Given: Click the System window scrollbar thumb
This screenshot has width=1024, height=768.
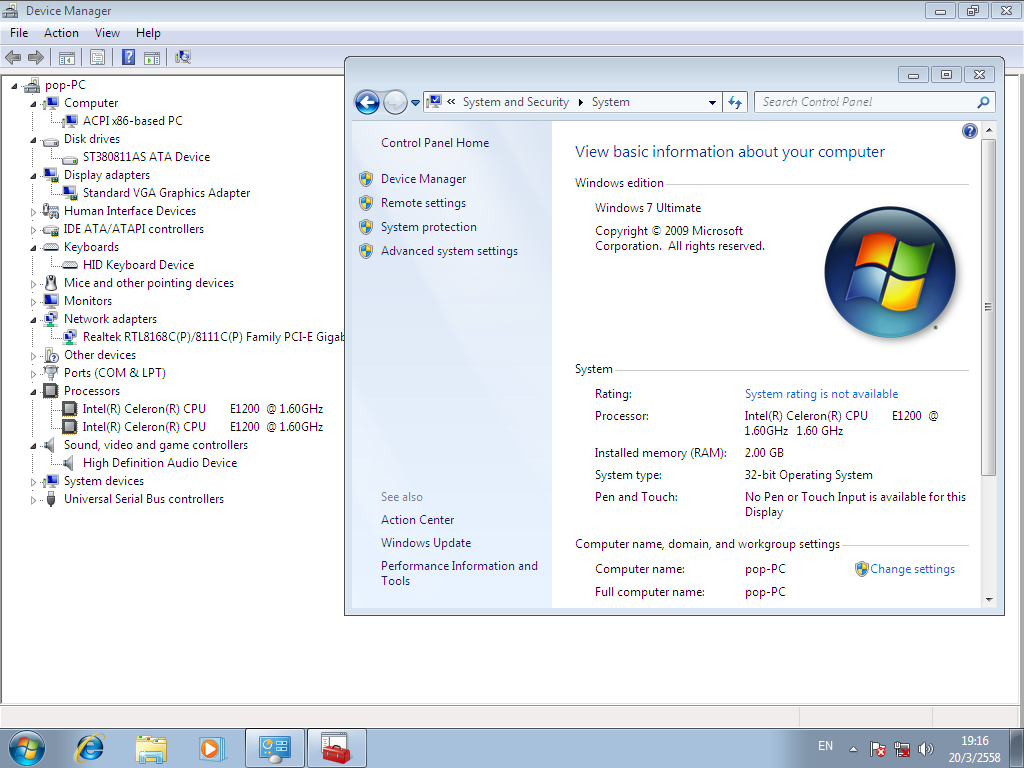Looking at the screenshot, I should (989, 307).
